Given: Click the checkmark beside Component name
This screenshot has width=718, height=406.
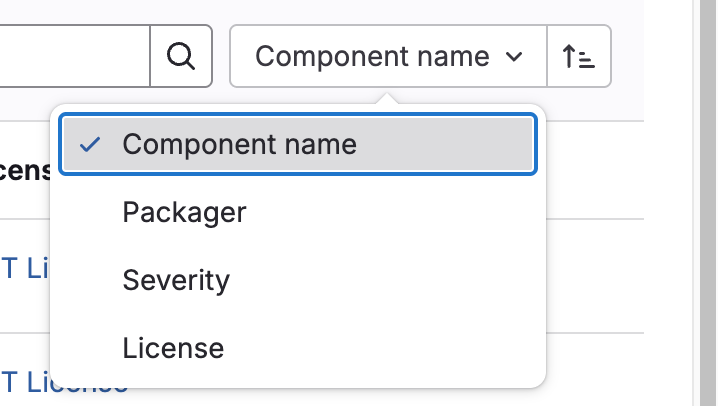Looking at the screenshot, I should pyautogui.click(x=91, y=144).
